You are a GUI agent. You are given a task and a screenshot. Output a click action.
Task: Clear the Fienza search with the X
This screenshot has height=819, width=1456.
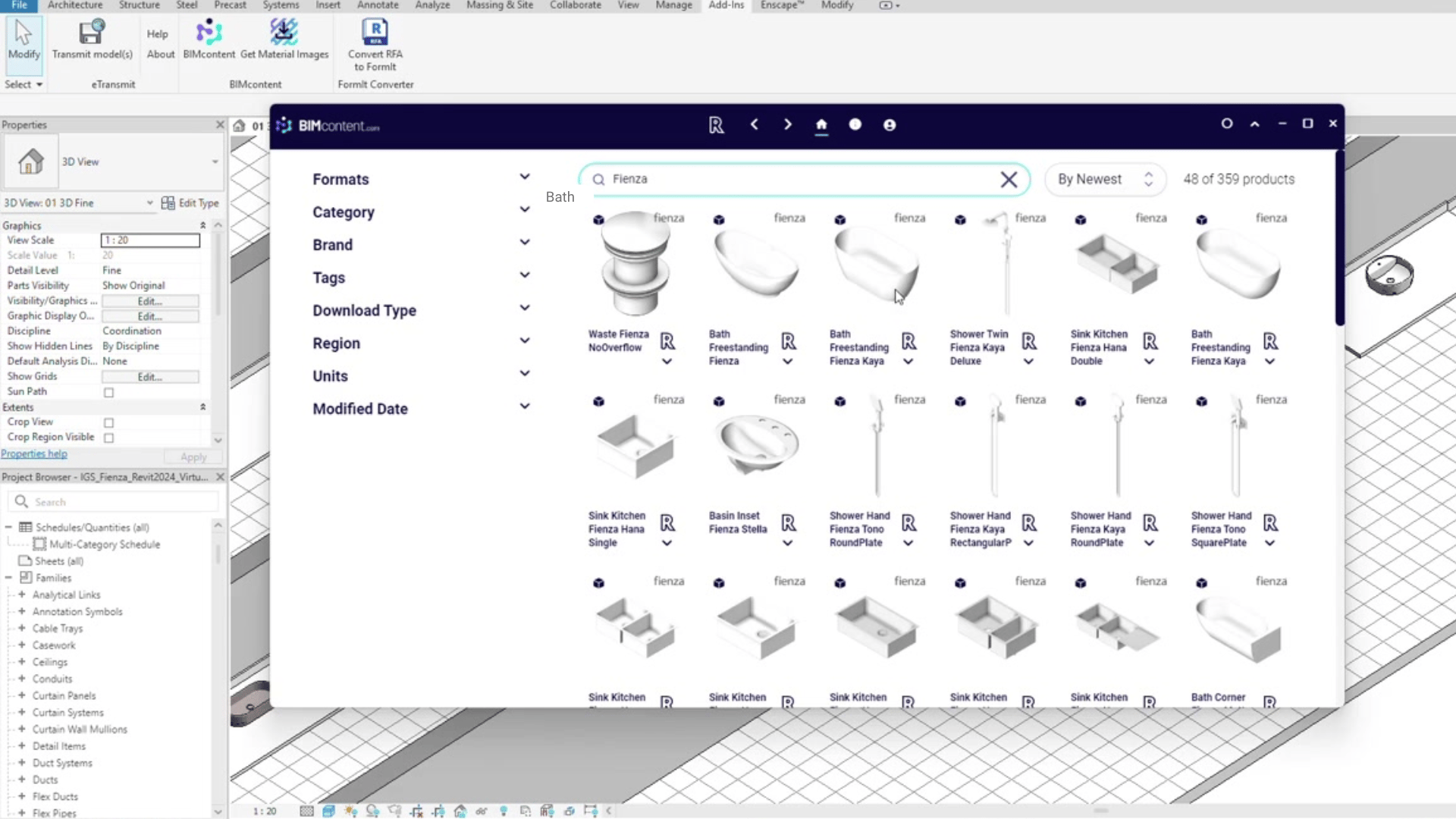pyautogui.click(x=1009, y=180)
